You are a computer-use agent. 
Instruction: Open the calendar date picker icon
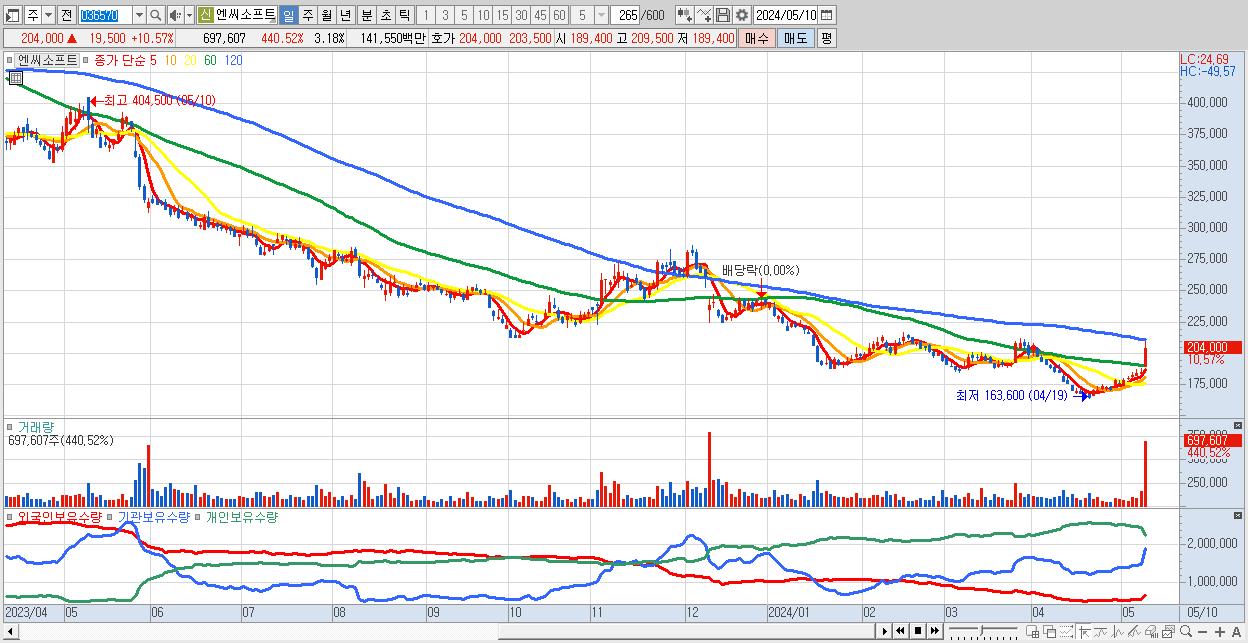(x=826, y=15)
